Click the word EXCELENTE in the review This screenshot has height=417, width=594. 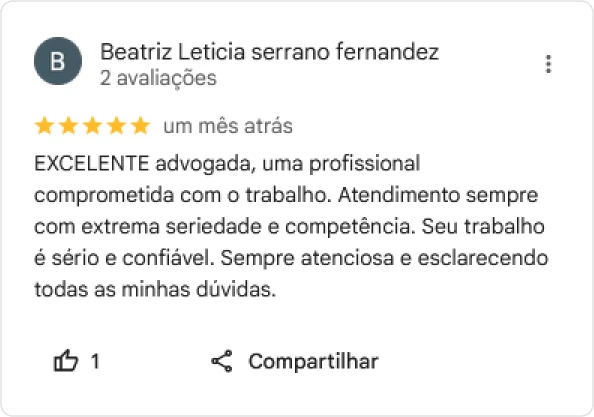pyautogui.click(x=92, y=164)
